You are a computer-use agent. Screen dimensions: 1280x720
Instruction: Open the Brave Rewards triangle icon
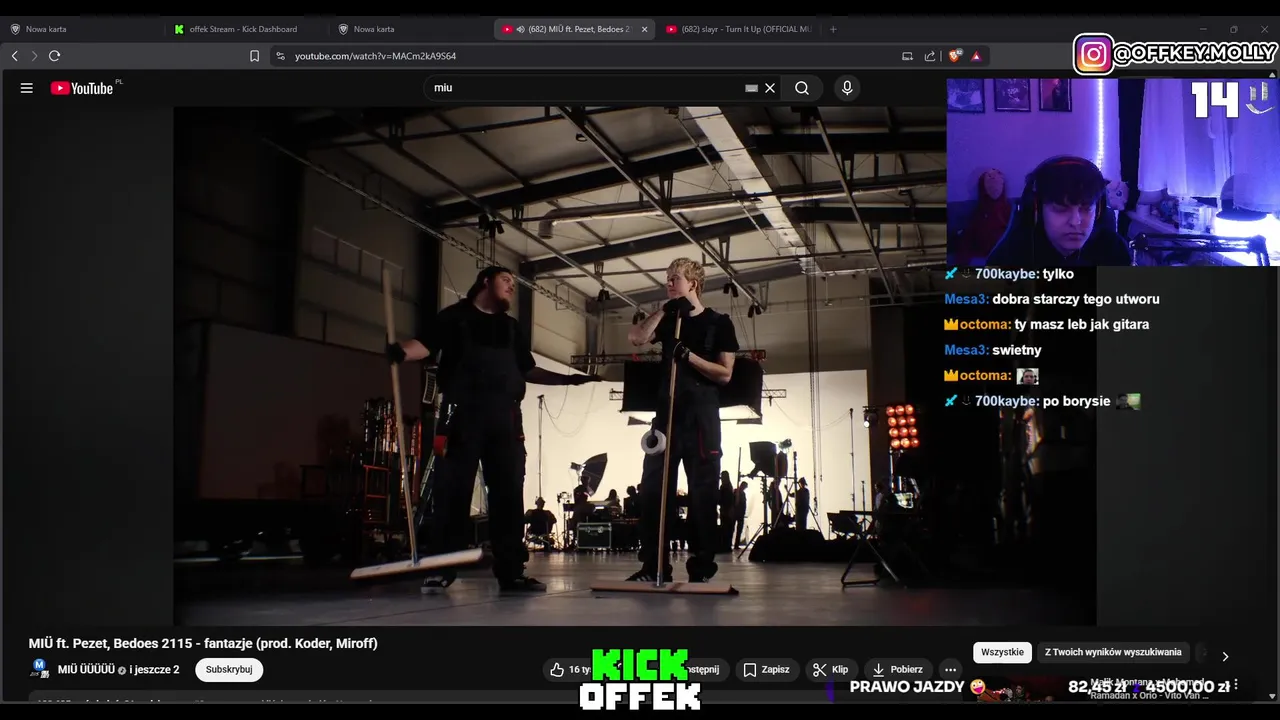pyautogui.click(x=976, y=56)
